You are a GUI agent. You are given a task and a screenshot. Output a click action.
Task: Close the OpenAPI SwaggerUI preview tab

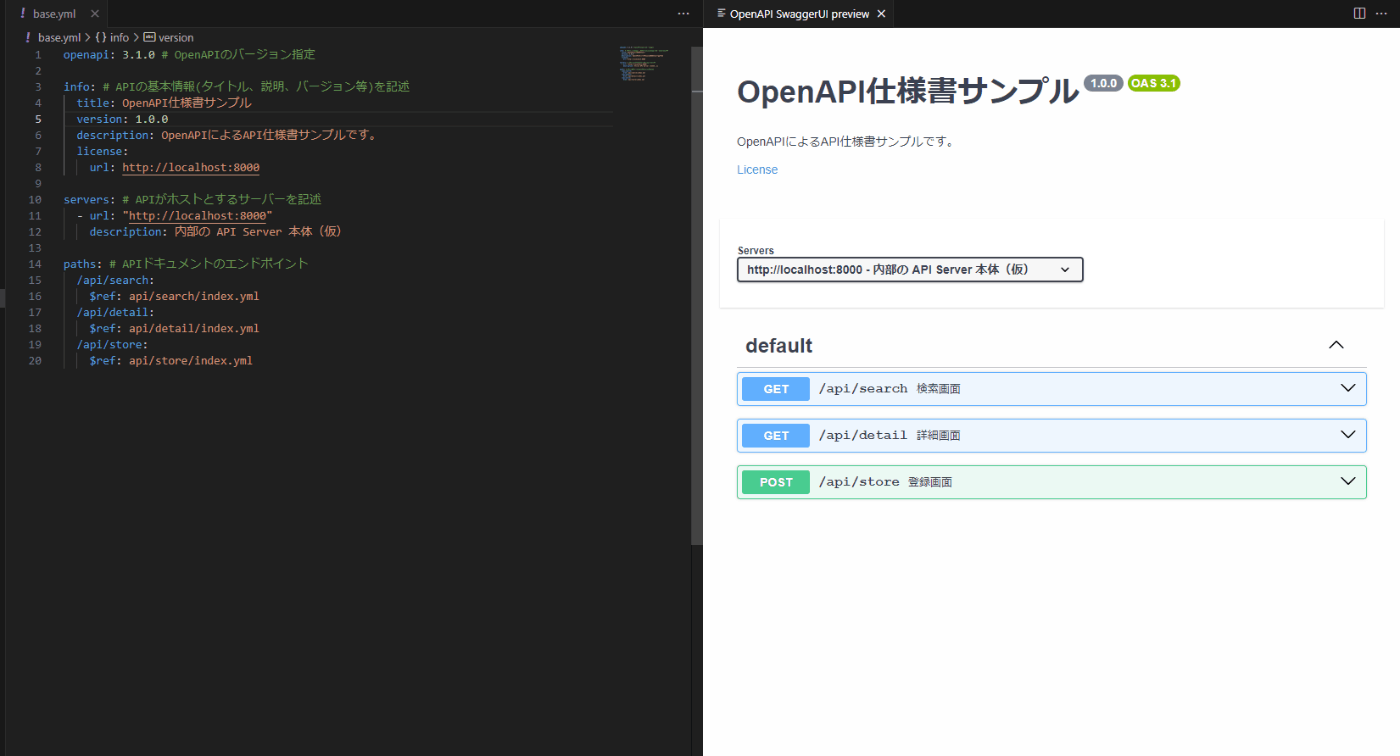[x=881, y=14]
